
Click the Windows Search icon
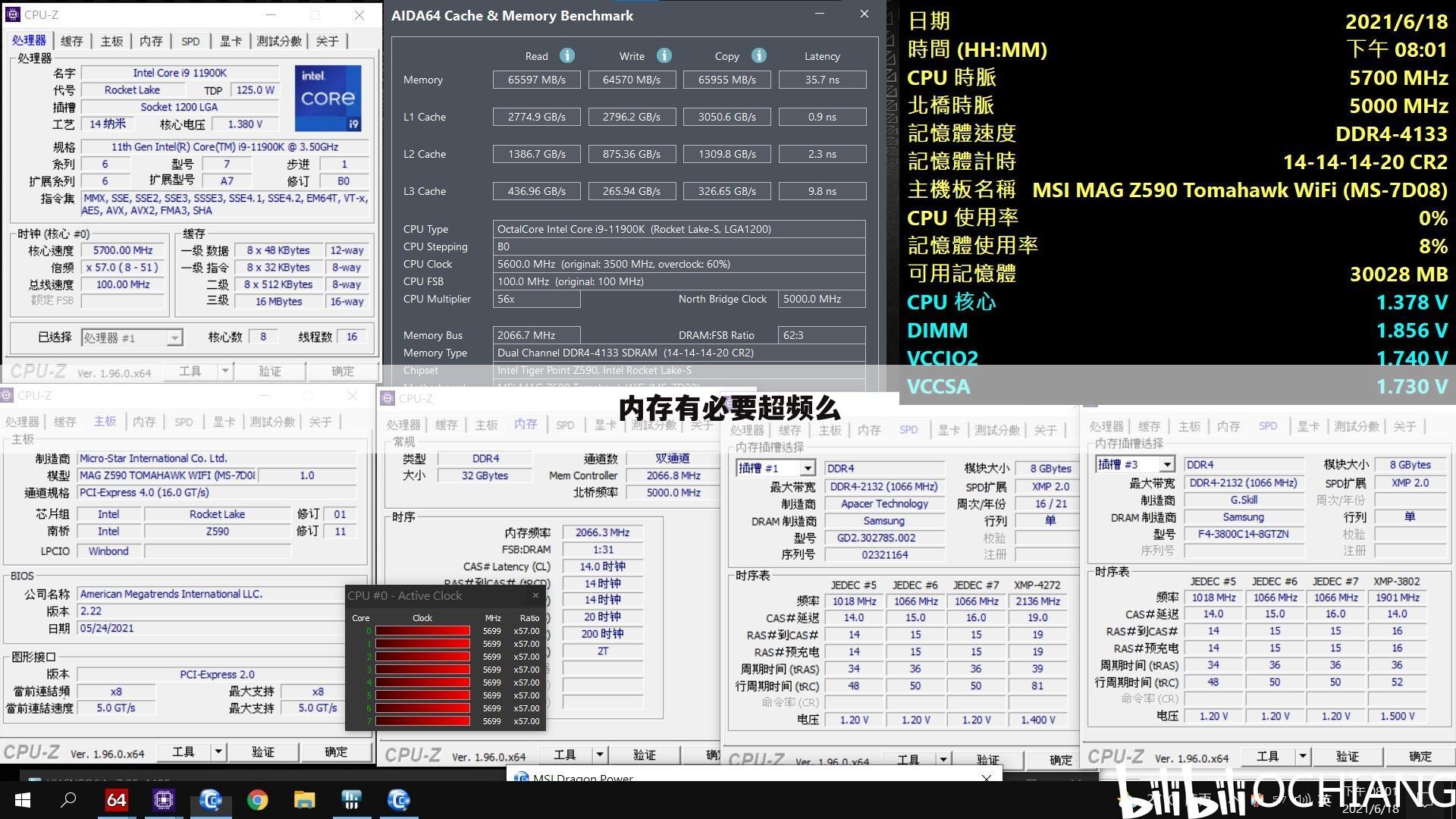coord(68,800)
